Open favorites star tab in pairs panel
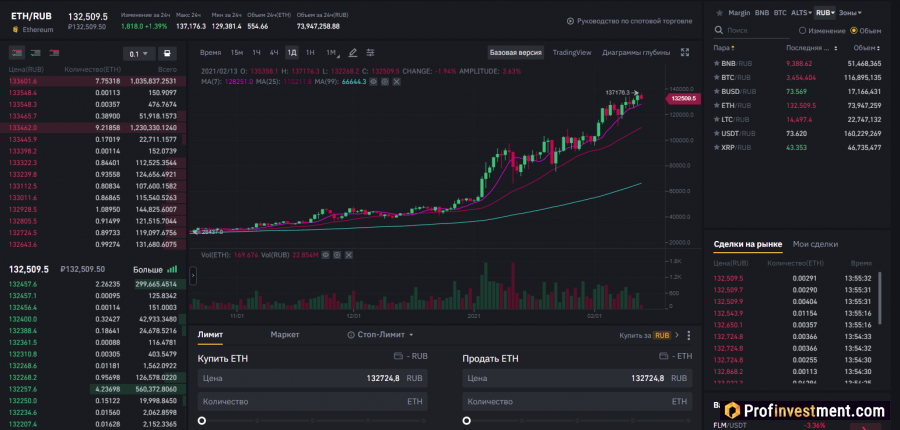The height and width of the screenshot is (430, 900). tap(719, 13)
